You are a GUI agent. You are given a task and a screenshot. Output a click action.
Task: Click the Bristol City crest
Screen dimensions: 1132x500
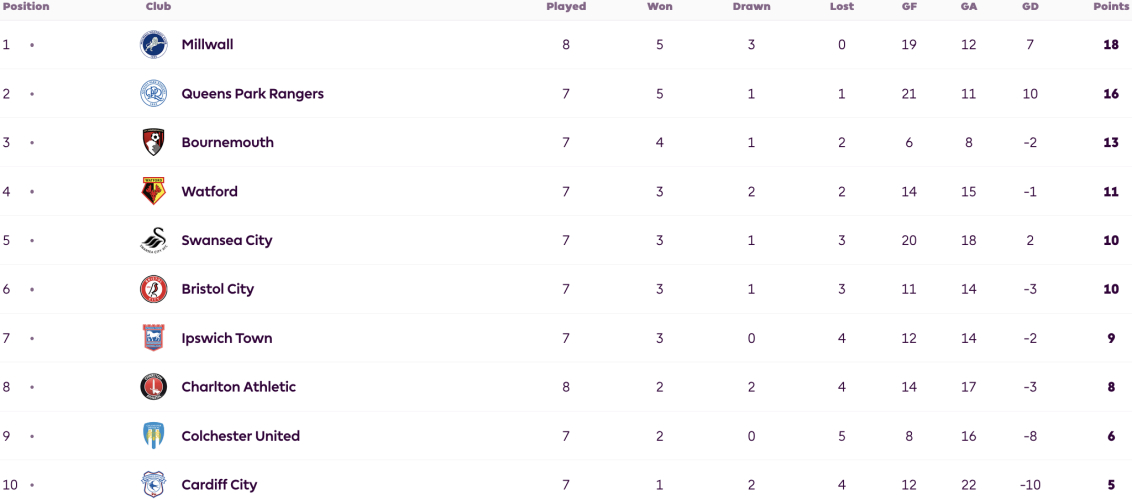coord(153,289)
